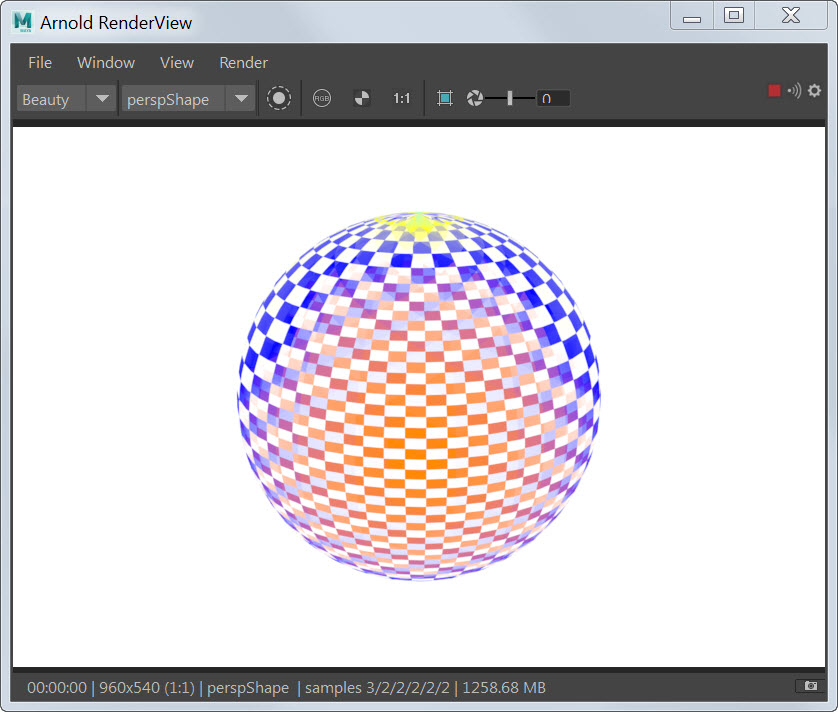Toggle the IPR update broadcast icon

(x=794, y=91)
